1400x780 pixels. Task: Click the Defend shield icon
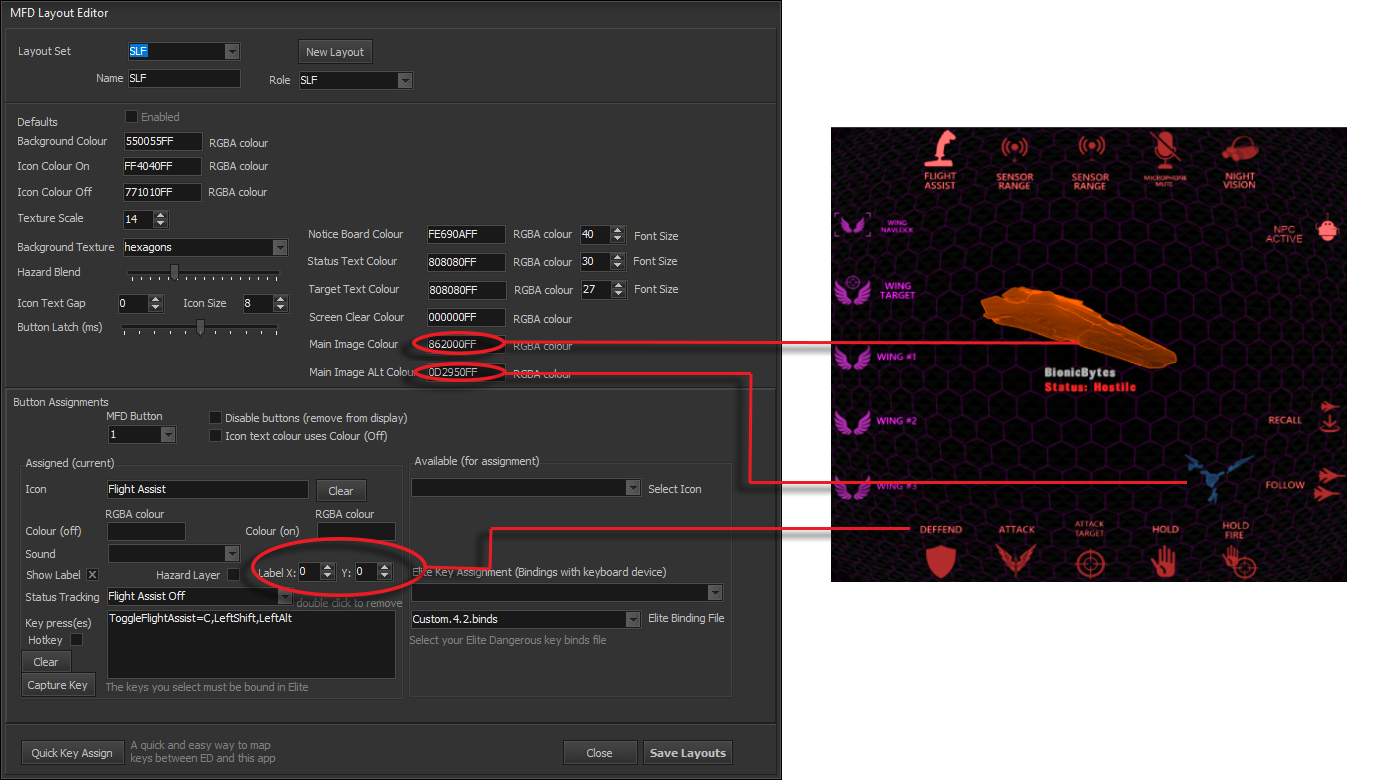tap(941, 561)
